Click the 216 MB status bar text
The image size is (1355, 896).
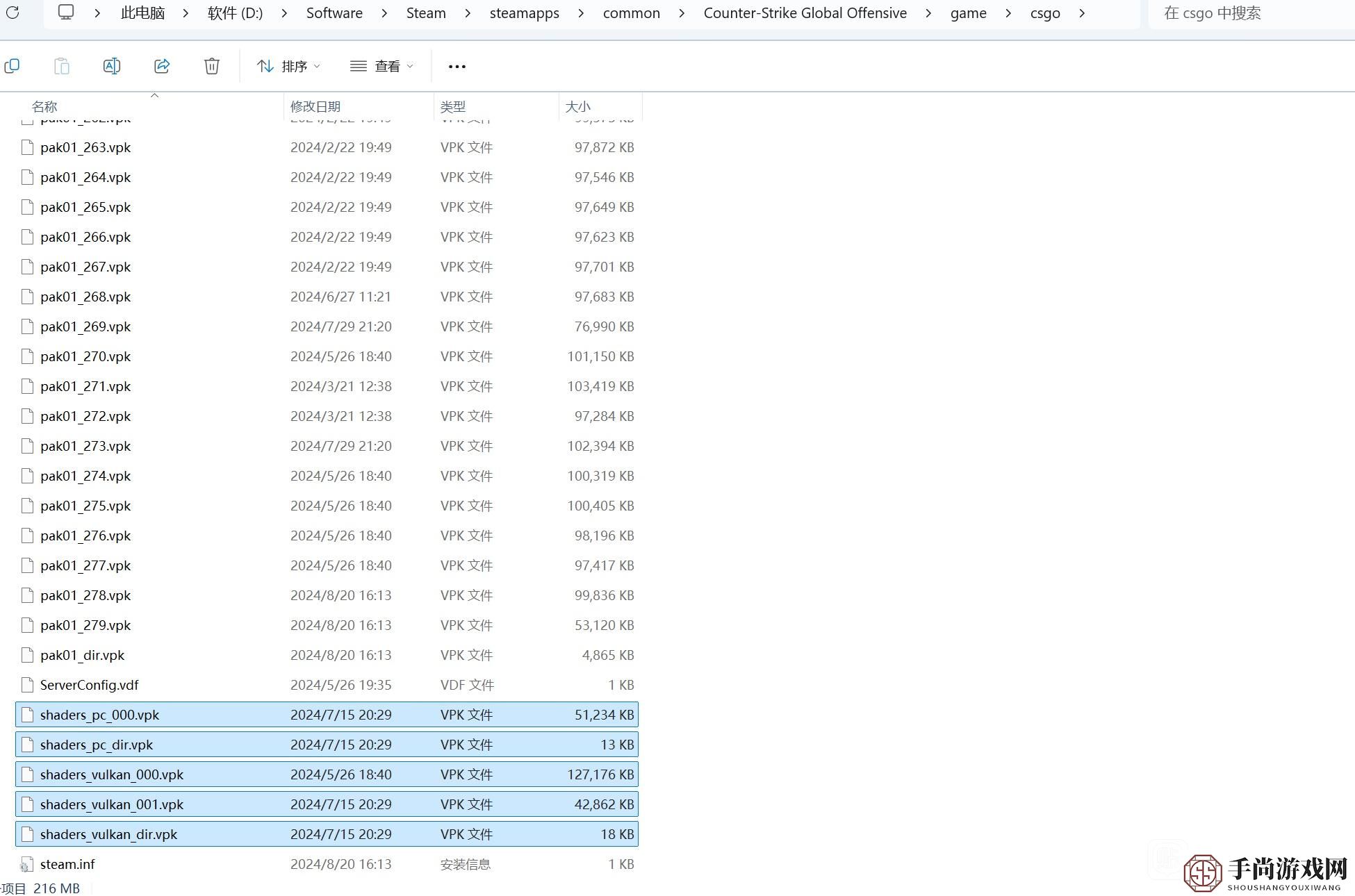(x=56, y=888)
